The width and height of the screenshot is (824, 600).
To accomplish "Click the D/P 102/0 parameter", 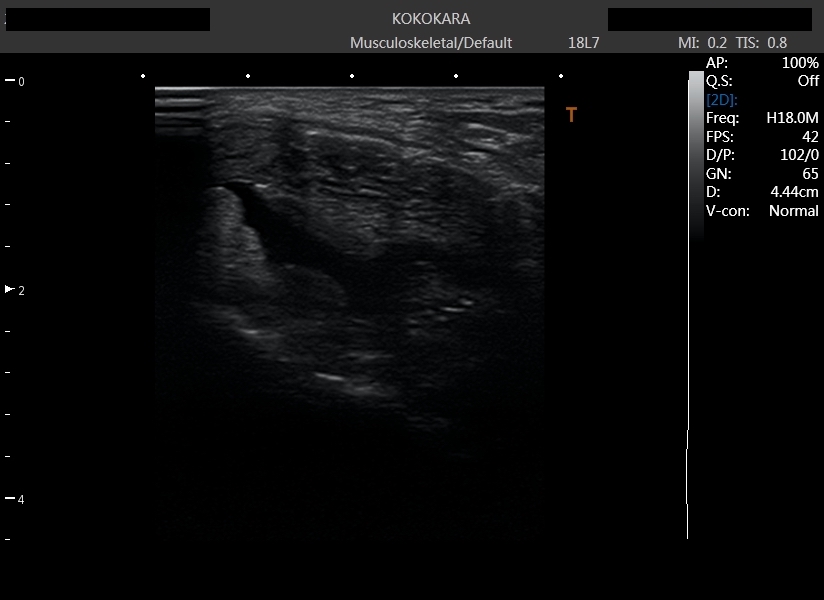I will pos(798,155).
